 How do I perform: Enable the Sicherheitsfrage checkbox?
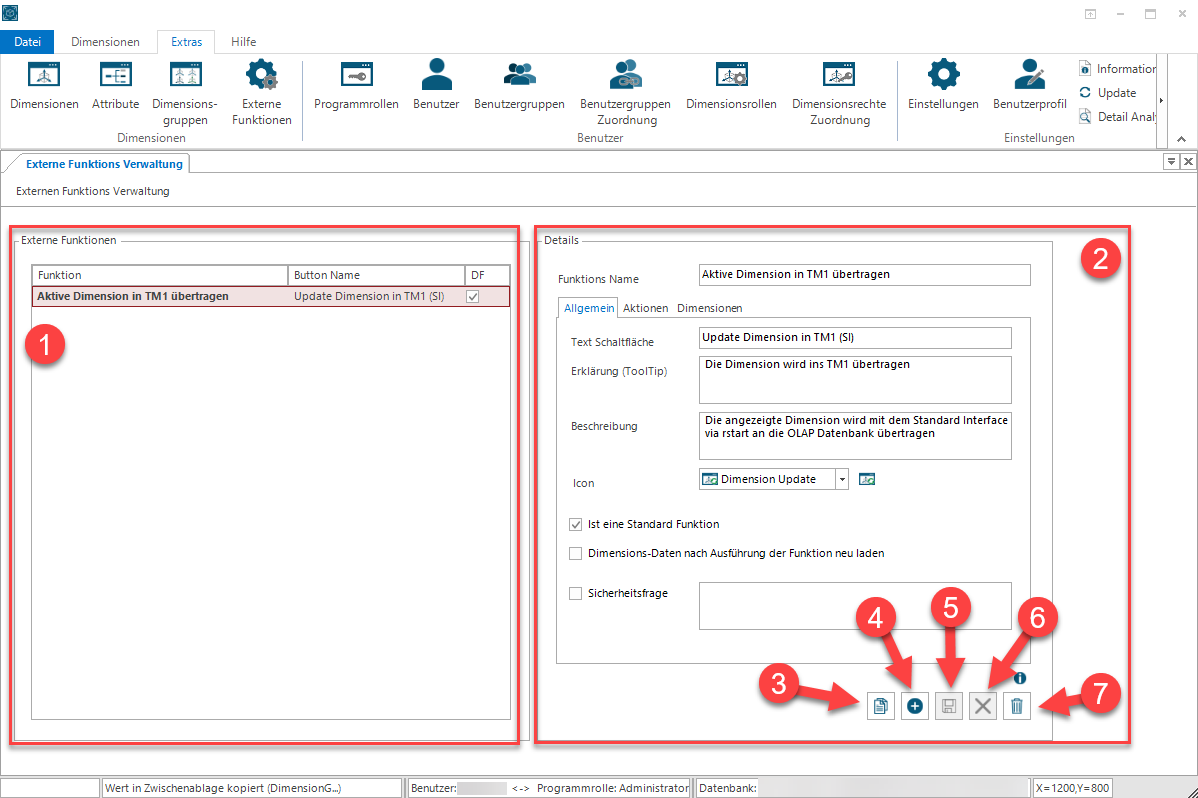coord(575,593)
